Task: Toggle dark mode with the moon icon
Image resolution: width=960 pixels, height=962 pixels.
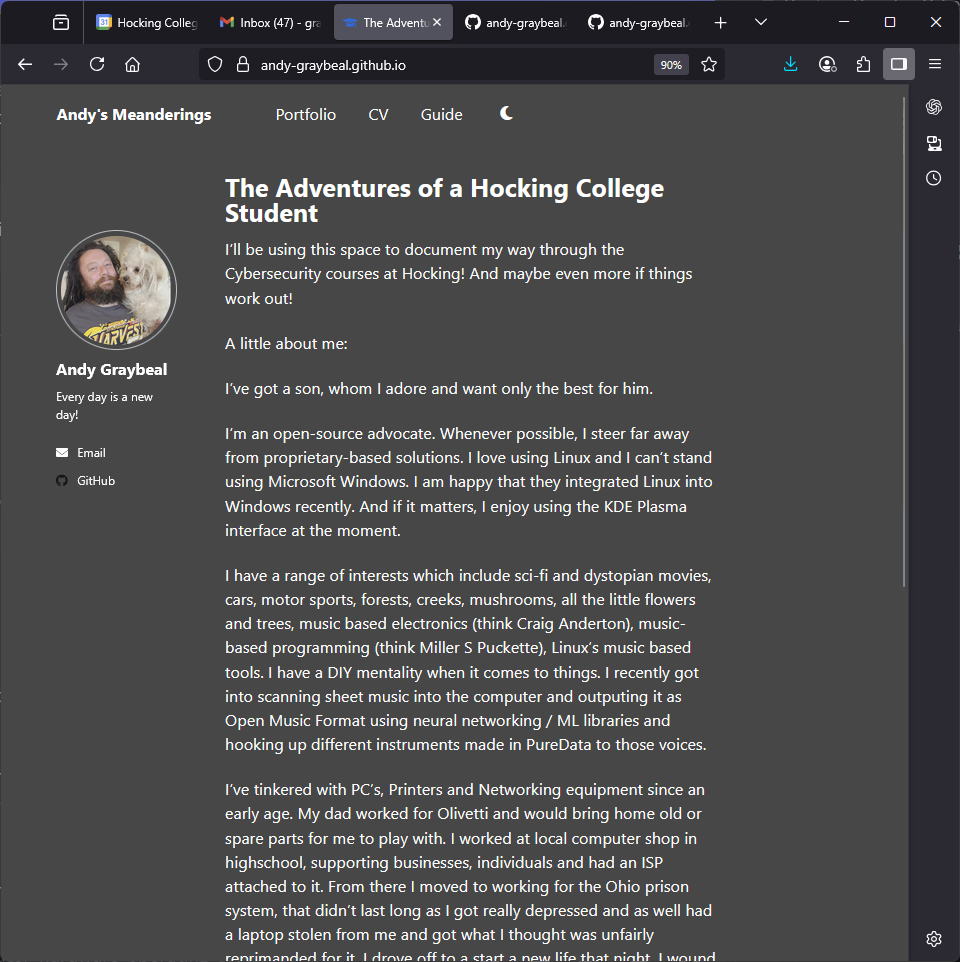Action: click(506, 114)
